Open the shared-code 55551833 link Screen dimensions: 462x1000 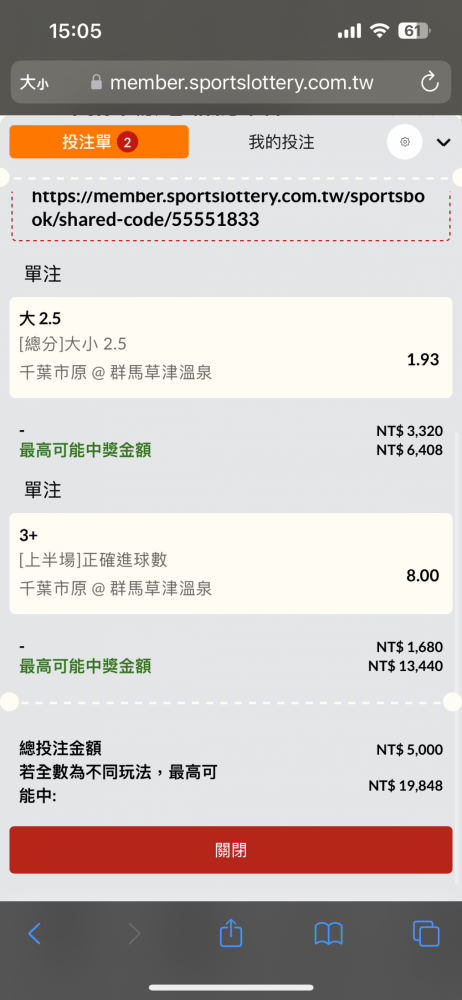coord(228,209)
